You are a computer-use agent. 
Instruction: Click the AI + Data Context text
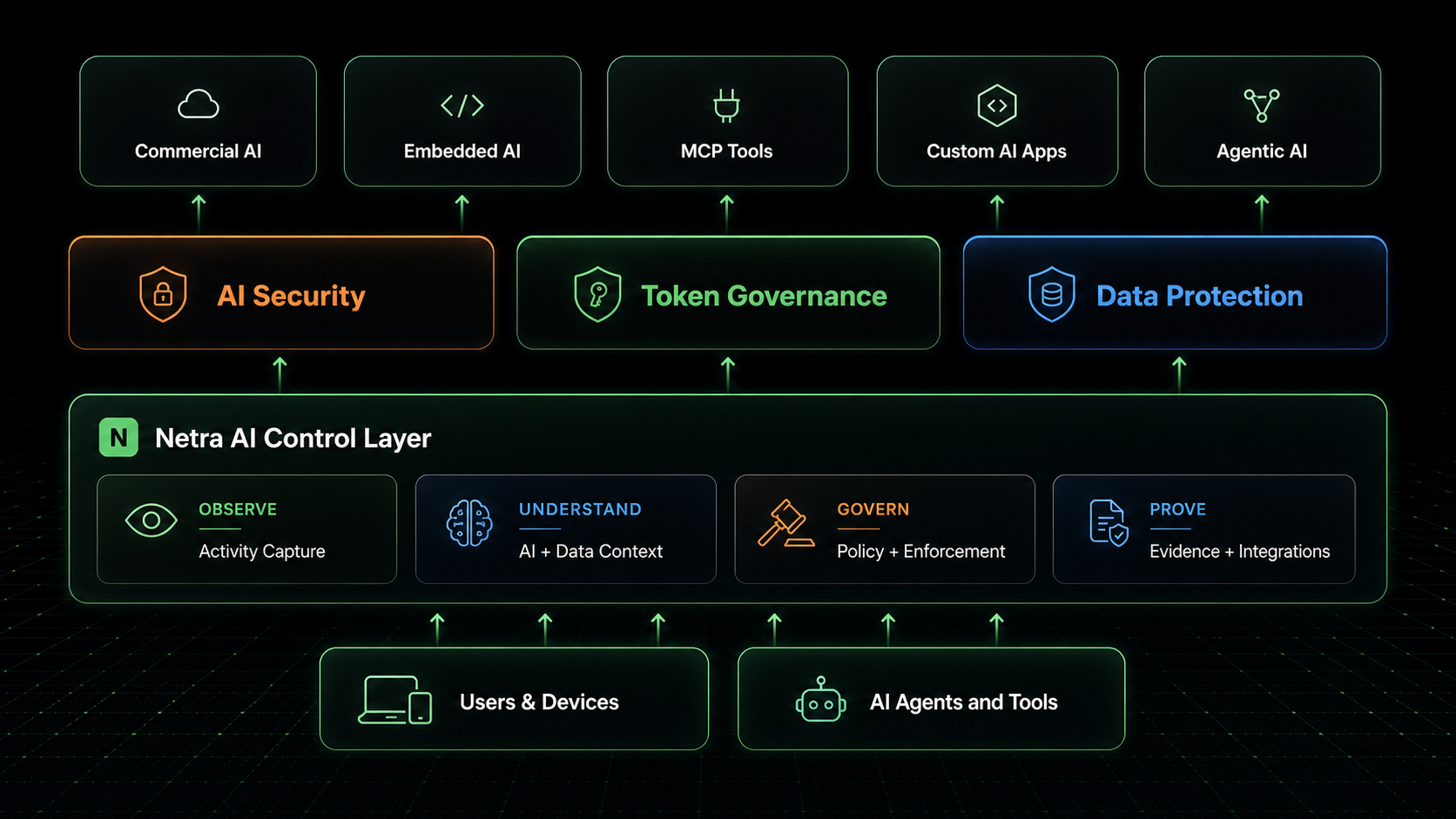(590, 552)
